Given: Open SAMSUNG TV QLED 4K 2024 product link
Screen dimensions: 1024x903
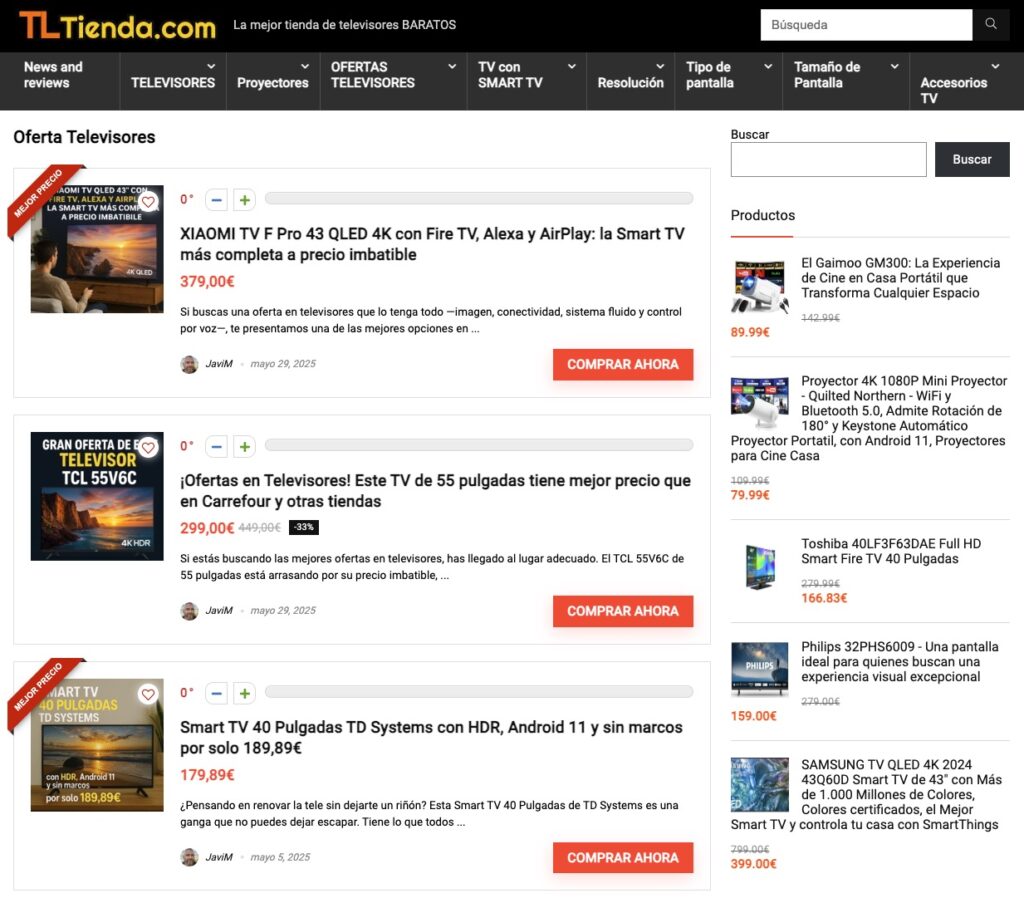Looking at the screenshot, I should coord(867,795).
